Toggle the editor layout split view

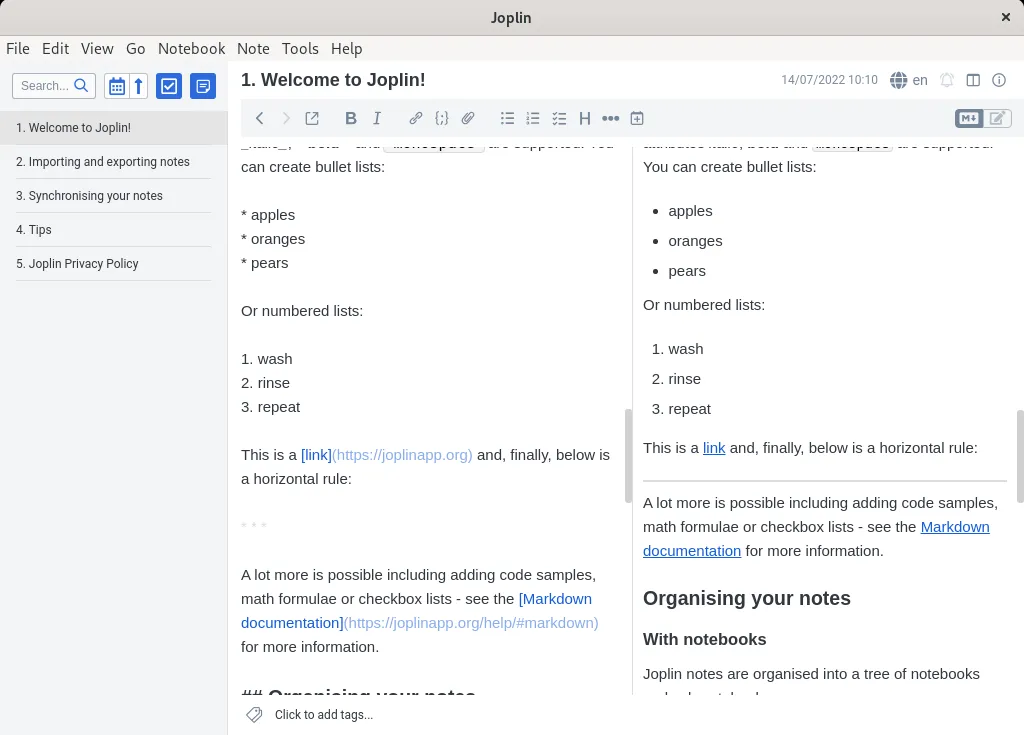click(972, 80)
